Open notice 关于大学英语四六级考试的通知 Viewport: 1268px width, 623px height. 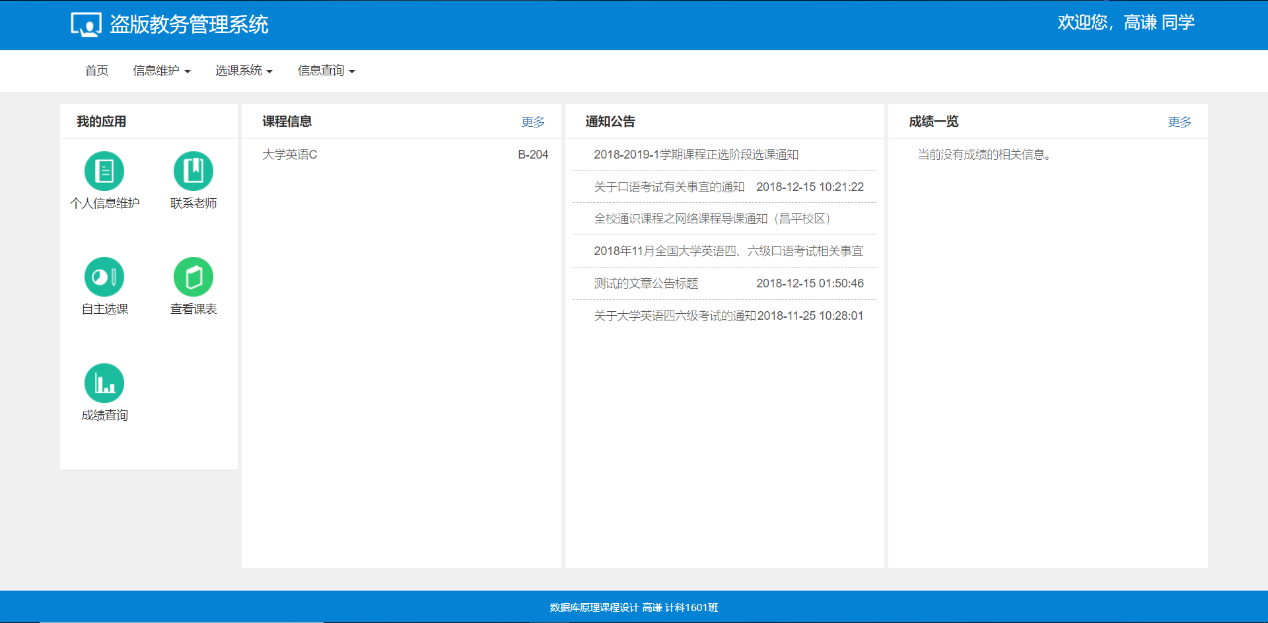[675, 315]
